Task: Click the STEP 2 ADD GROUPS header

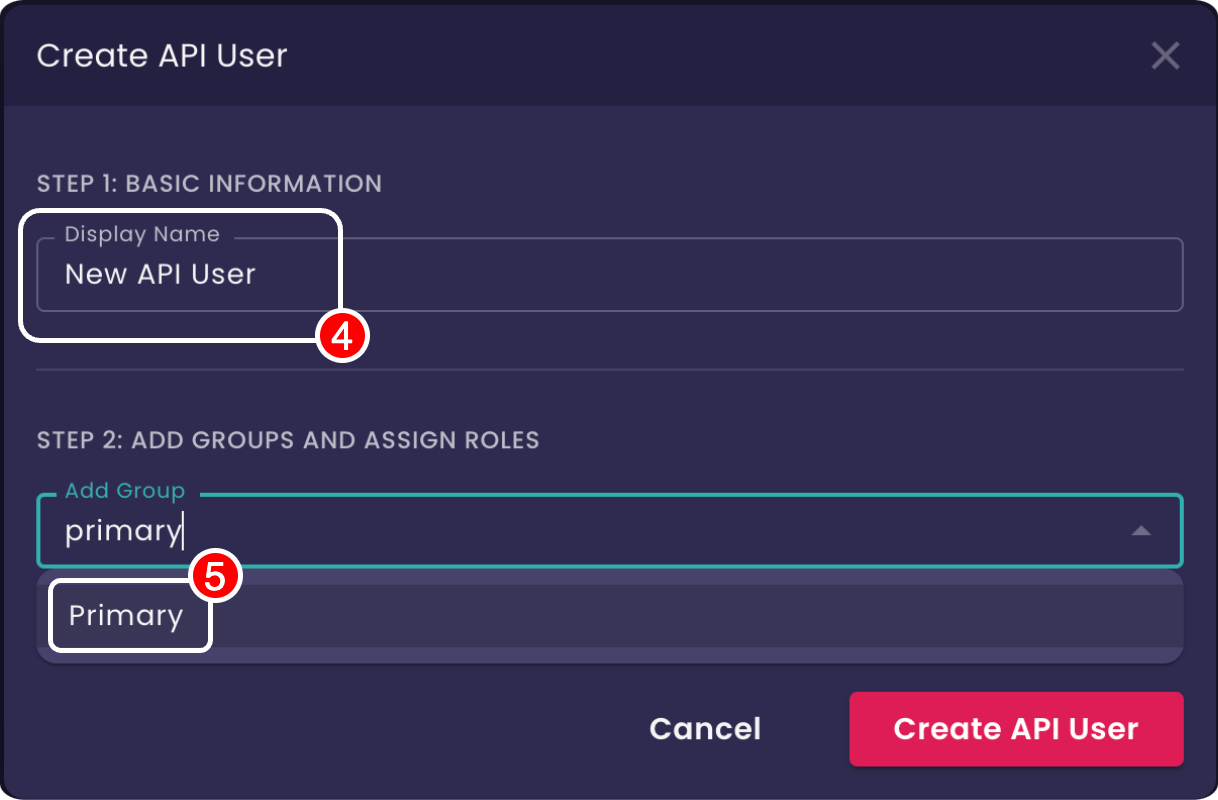Action: click(x=288, y=440)
